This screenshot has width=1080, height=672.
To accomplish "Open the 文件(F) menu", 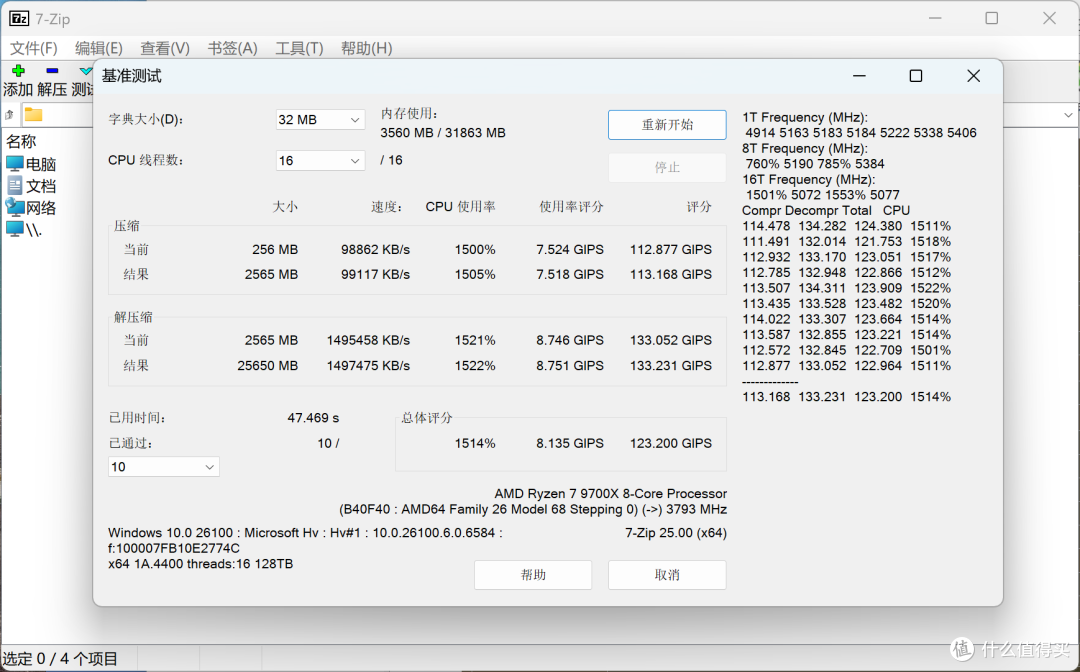I will 34,48.
